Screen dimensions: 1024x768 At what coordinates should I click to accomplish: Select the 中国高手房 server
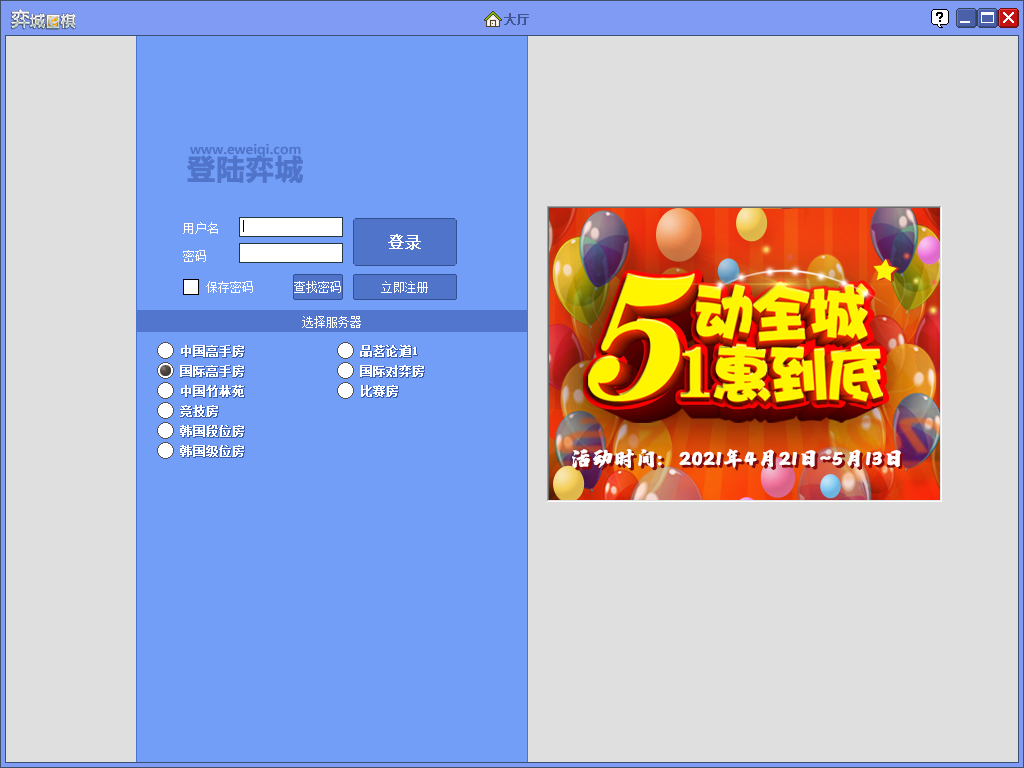[x=166, y=351]
